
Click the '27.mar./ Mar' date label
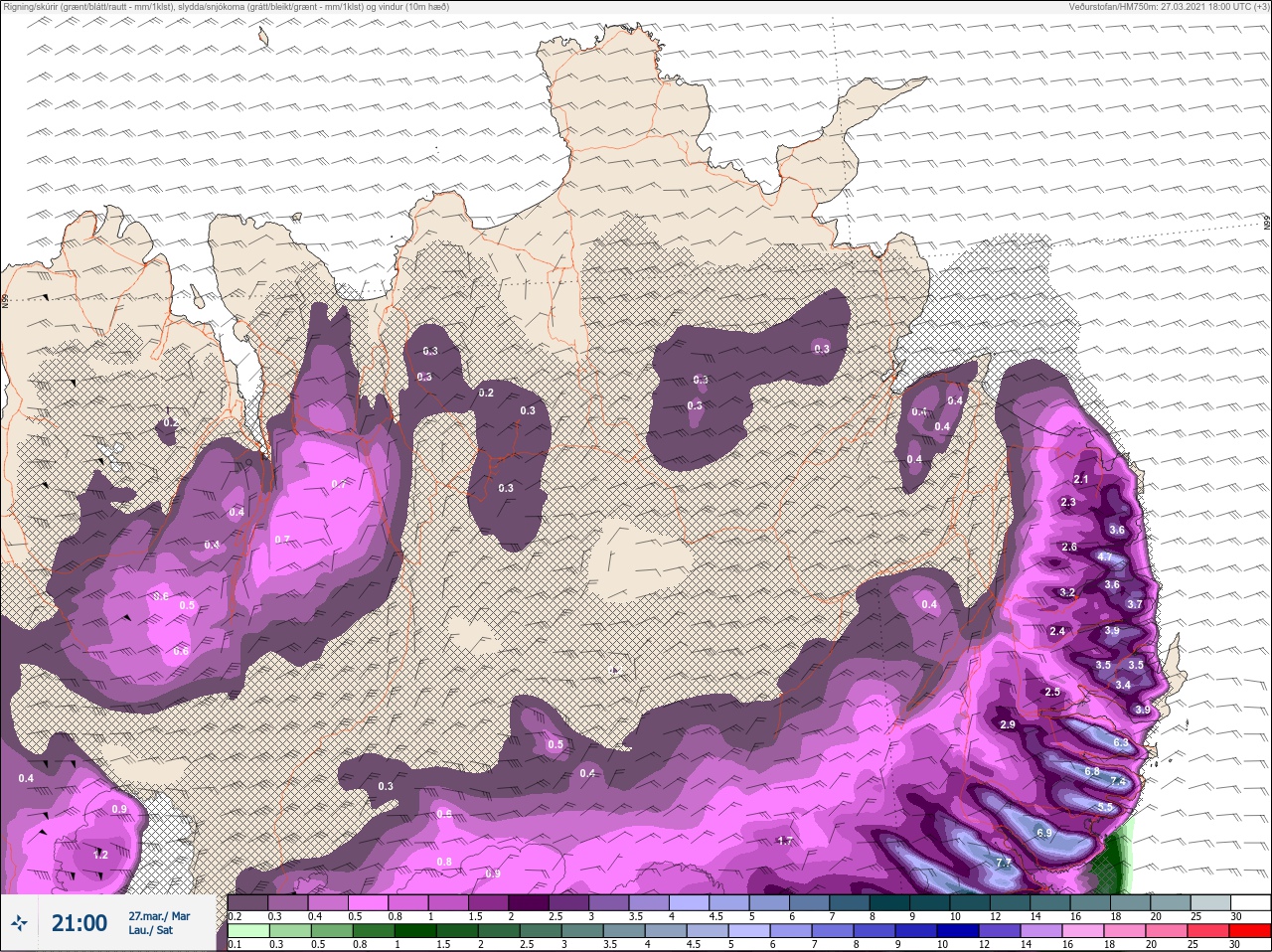coord(159,916)
